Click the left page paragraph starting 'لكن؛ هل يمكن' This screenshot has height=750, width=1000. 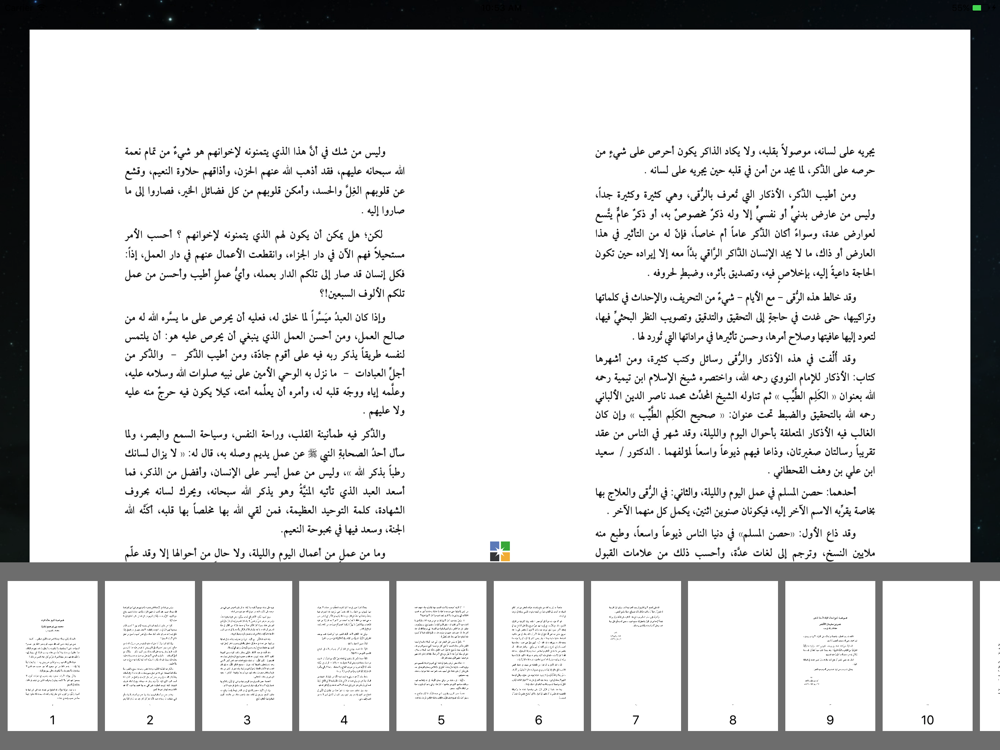click(x=265, y=264)
